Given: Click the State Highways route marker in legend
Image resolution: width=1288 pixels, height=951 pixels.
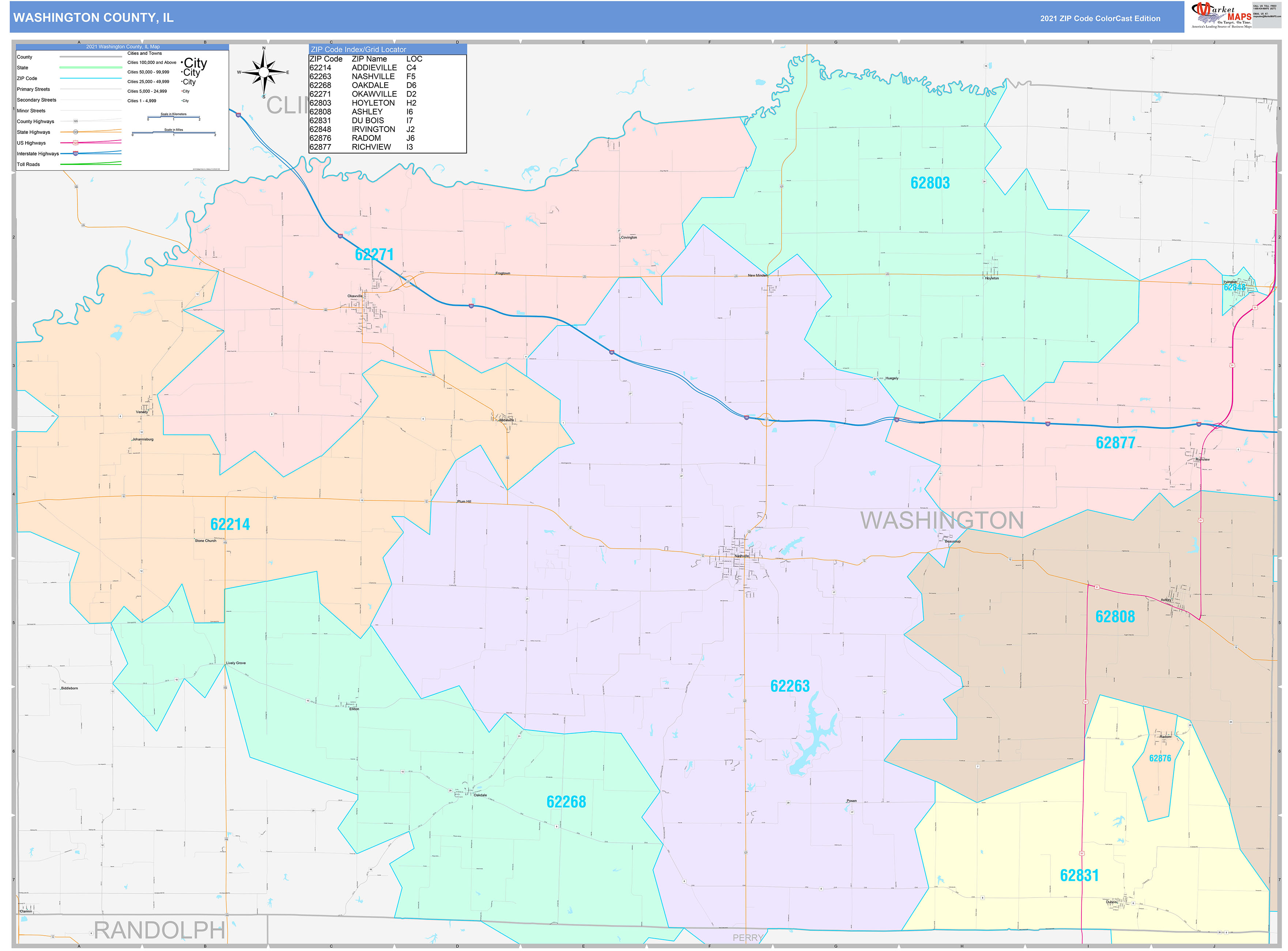Looking at the screenshot, I should point(76,132).
